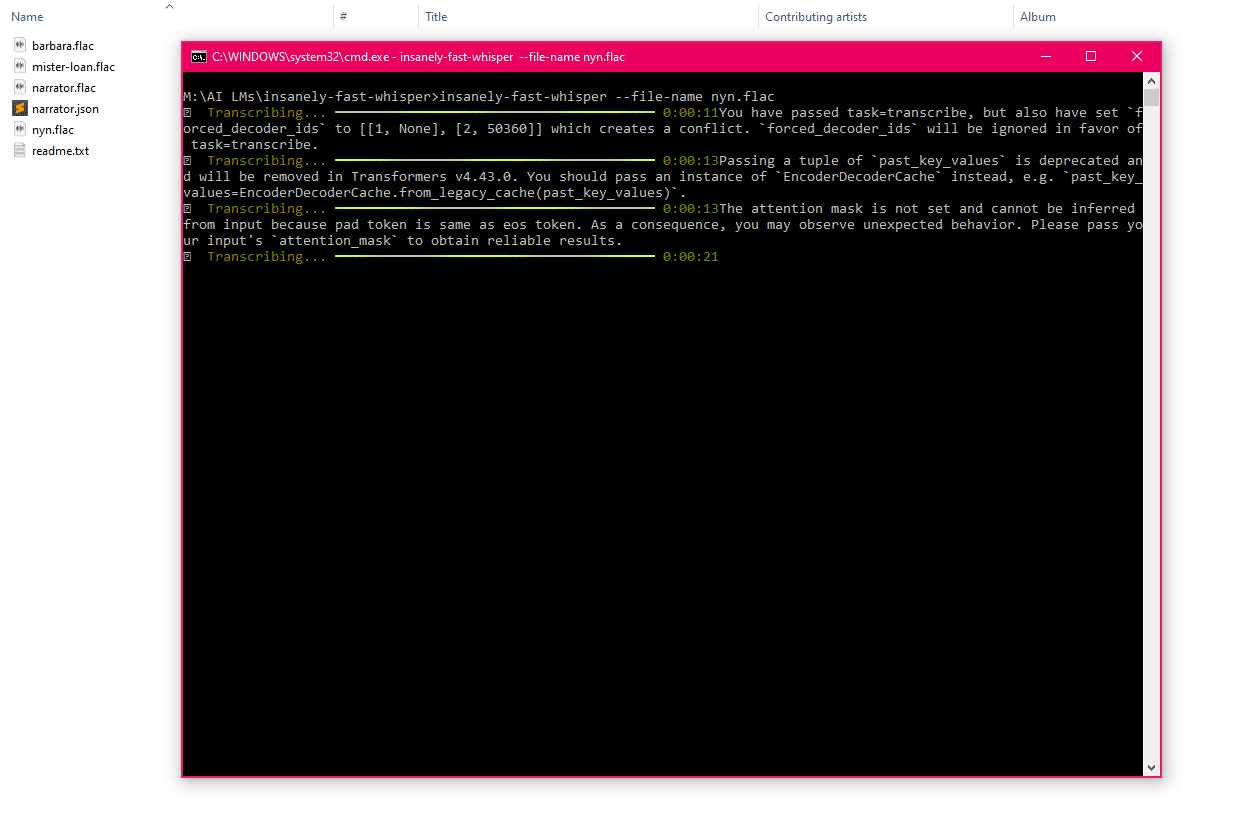Image resolution: width=1234 pixels, height=830 pixels.
Task: Select the barbara.flac file icon
Action: [x=20, y=46]
